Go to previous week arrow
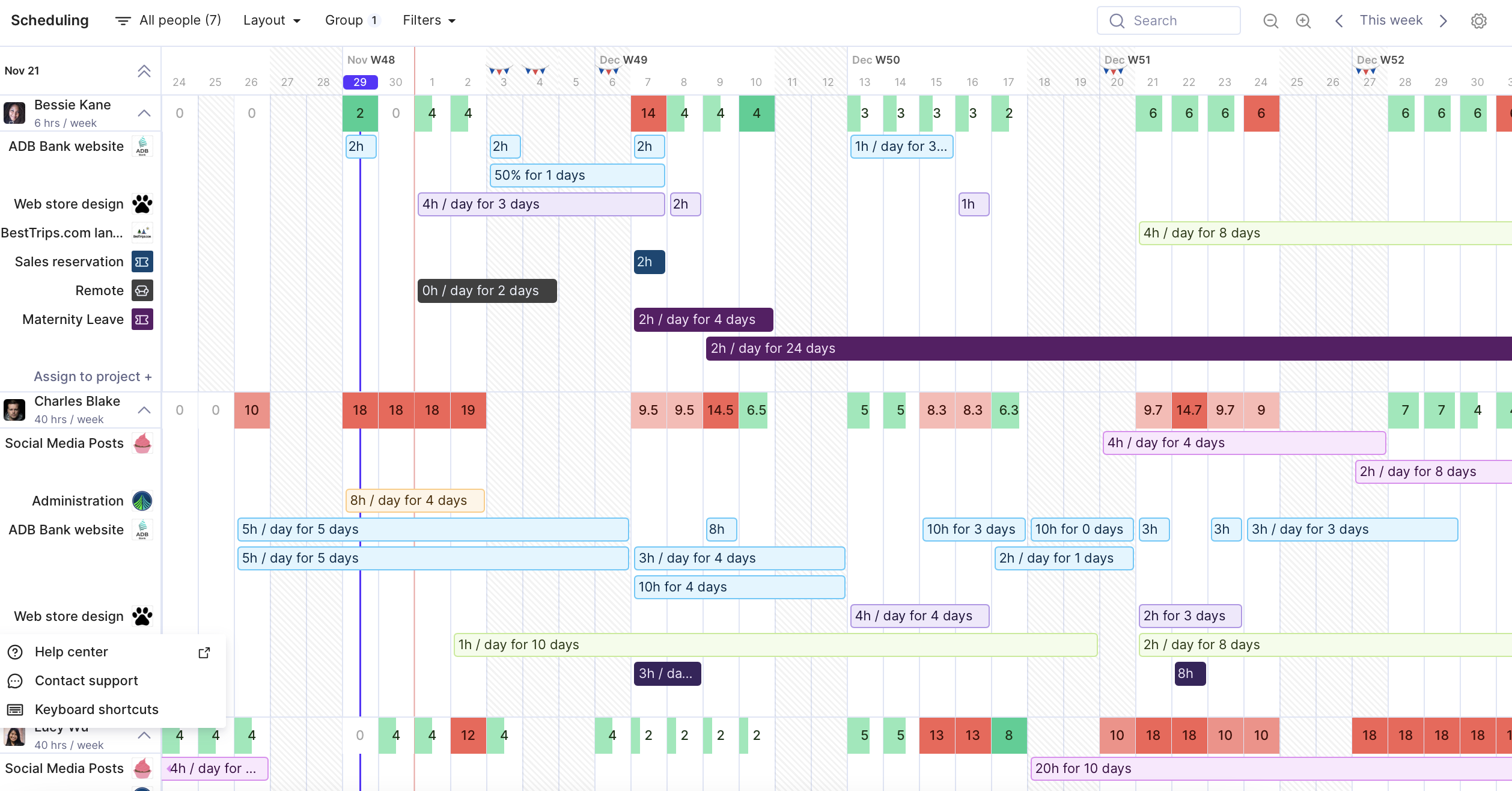Screen dimensions: 1512x791 (x=1339, y=21)
